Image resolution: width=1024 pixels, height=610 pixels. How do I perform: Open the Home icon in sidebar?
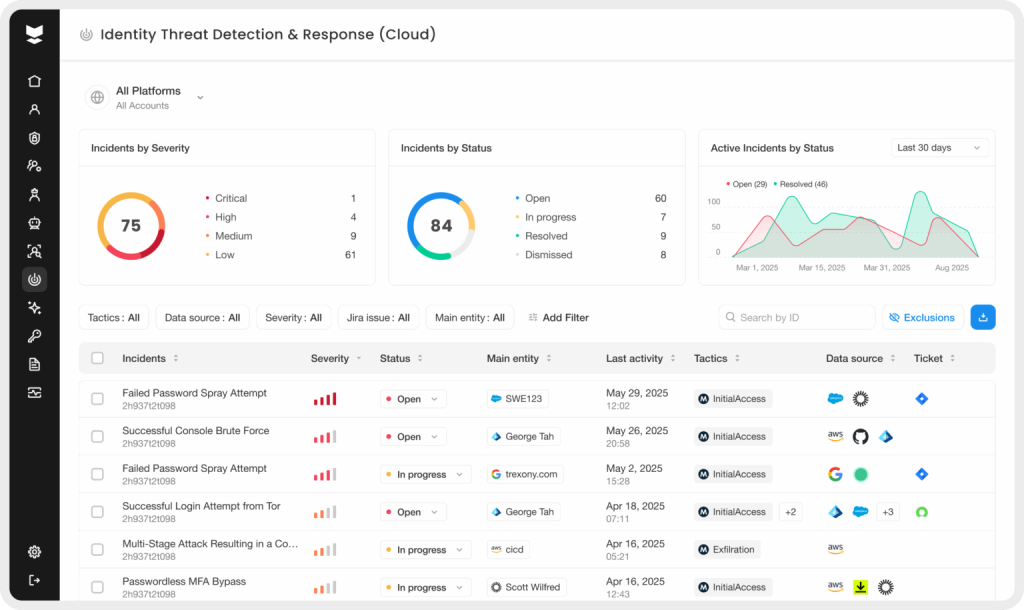pos(35,82)
